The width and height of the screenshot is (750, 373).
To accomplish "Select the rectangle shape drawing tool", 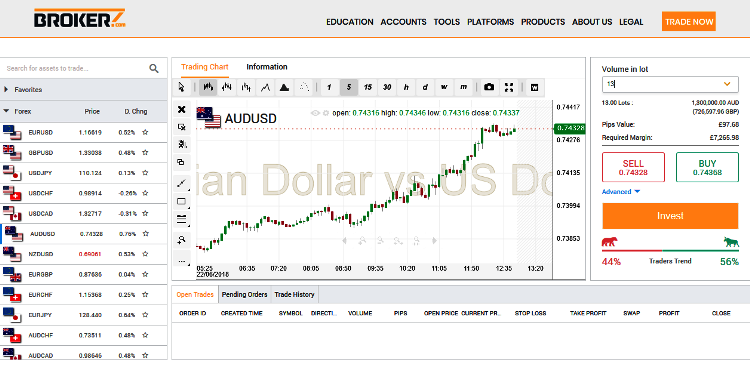I will tap(181, 201).
